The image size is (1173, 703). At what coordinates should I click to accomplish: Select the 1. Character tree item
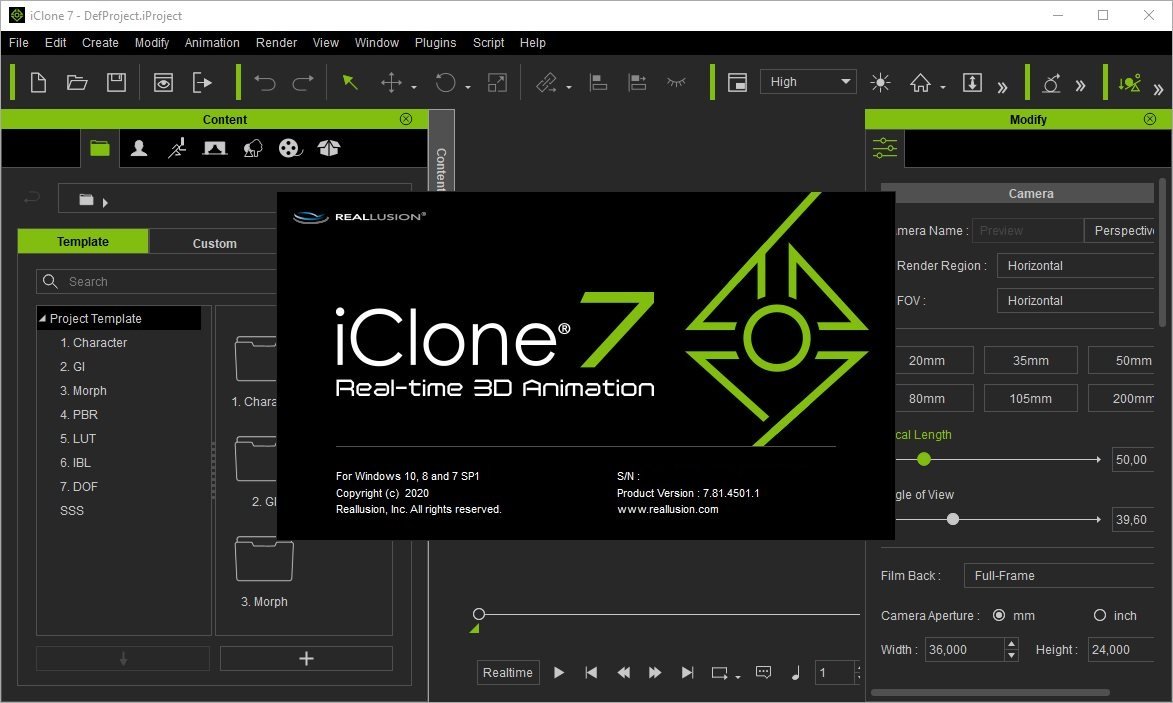(94, 343)
